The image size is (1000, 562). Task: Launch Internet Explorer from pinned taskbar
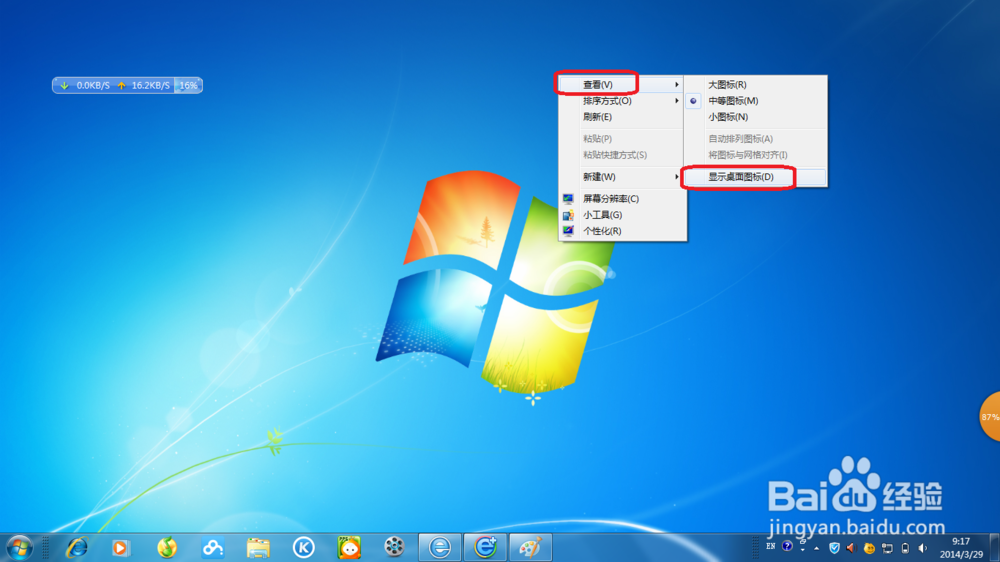(77, 547)
